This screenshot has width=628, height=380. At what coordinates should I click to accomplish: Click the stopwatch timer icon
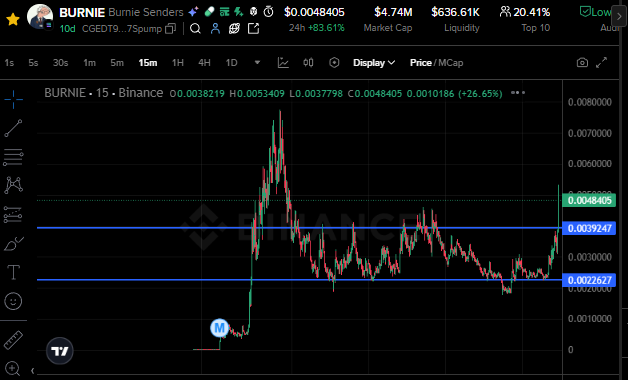[x=268, y=12]
